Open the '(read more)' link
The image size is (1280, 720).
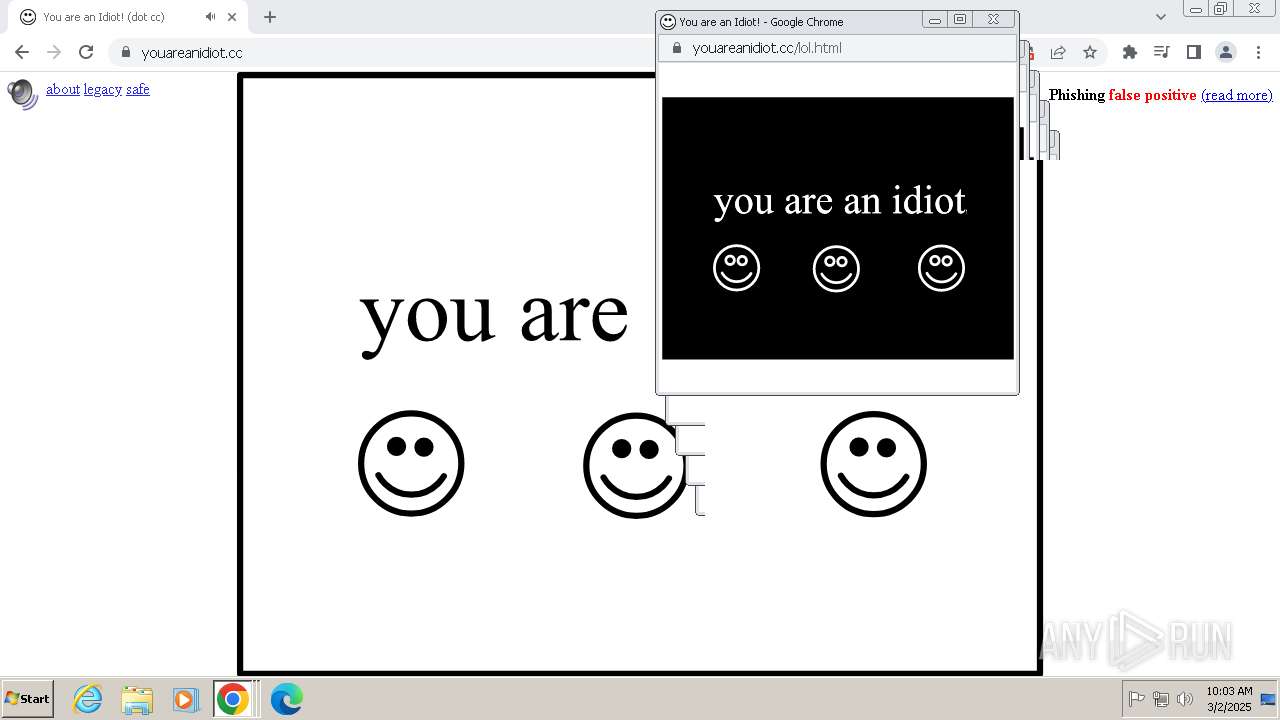tap(1237, 95)
